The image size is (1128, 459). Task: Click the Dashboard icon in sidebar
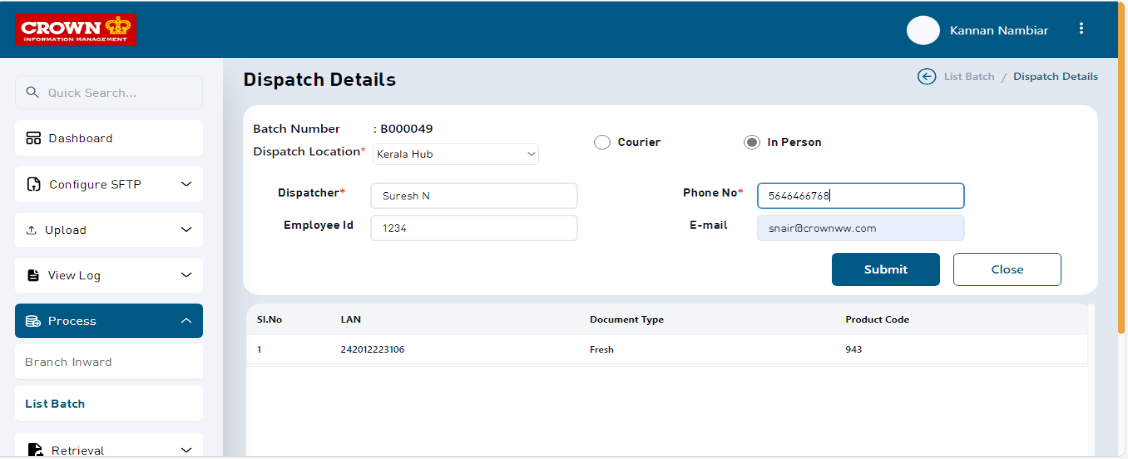tap(33, 138)
